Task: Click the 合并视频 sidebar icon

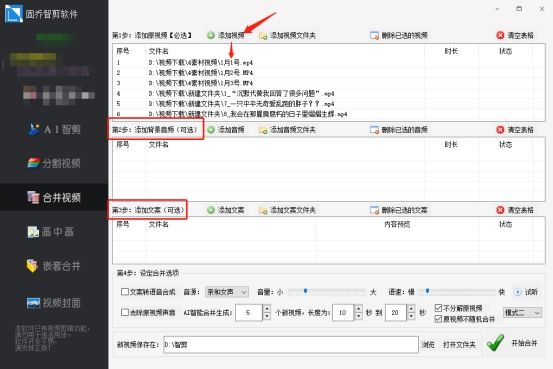Action: click(x=34, y=197)
